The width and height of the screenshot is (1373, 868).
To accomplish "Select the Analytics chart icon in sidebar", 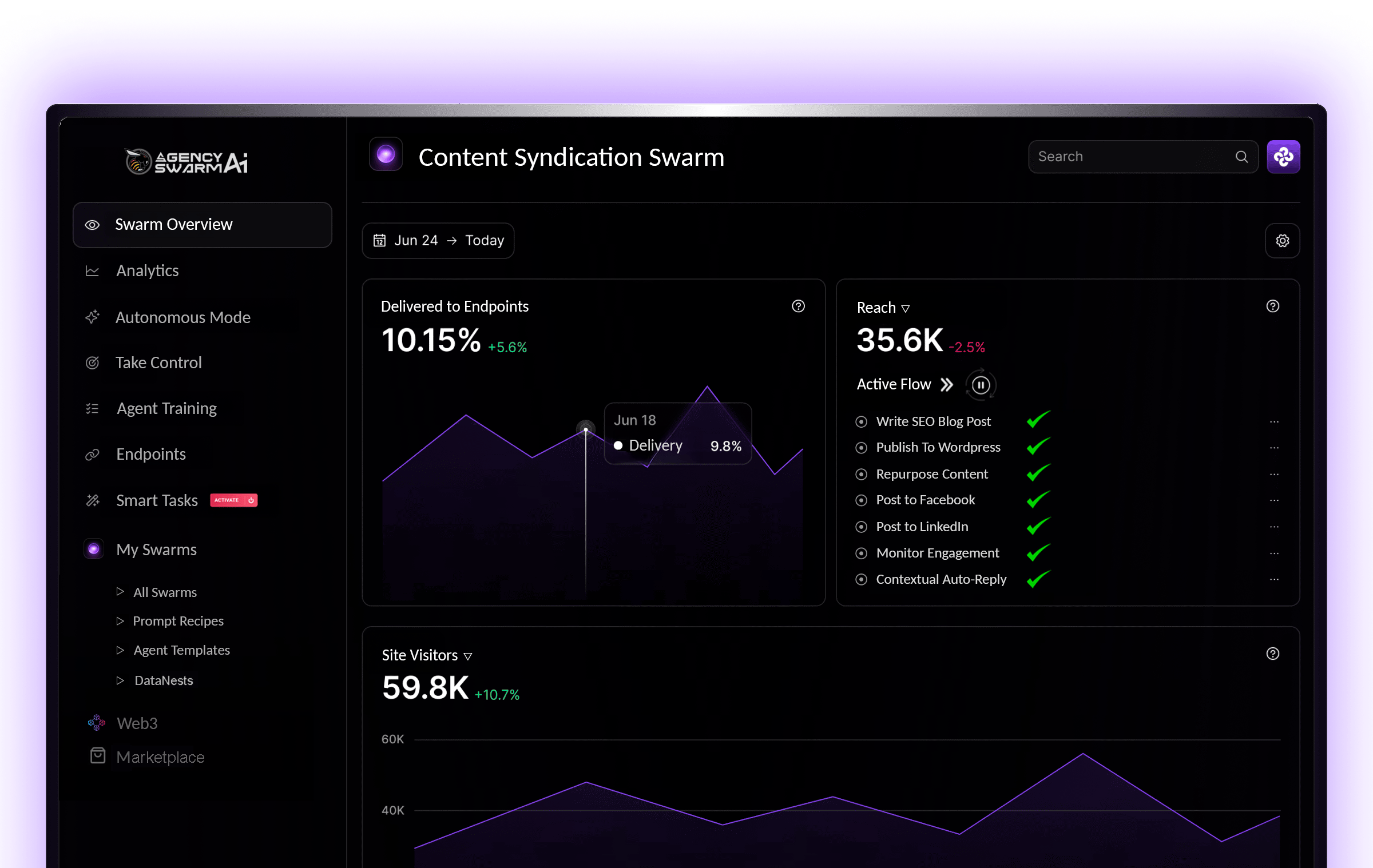I will tap(93, 270).
